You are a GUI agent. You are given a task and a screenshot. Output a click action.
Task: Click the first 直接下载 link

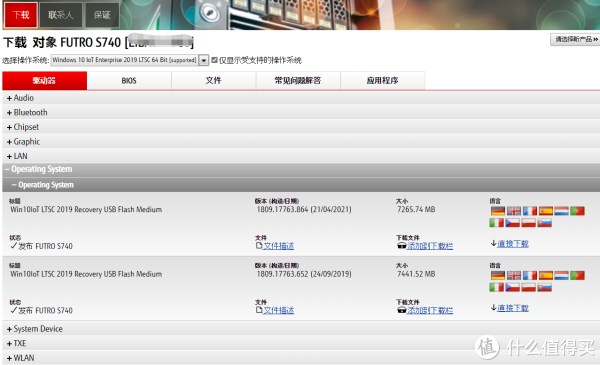(x=513, y=244)
